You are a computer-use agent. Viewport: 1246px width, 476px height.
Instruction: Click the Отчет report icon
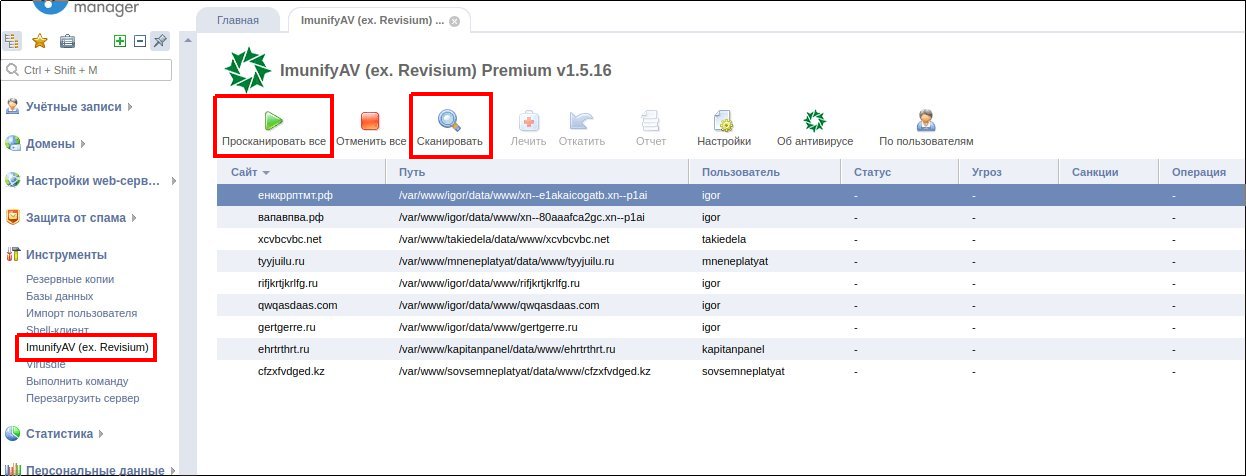(651, 121)
